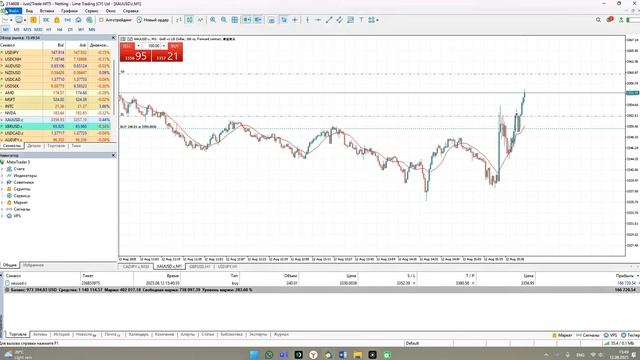Click the Тестер link in Toolbox bar

(630, 335)
